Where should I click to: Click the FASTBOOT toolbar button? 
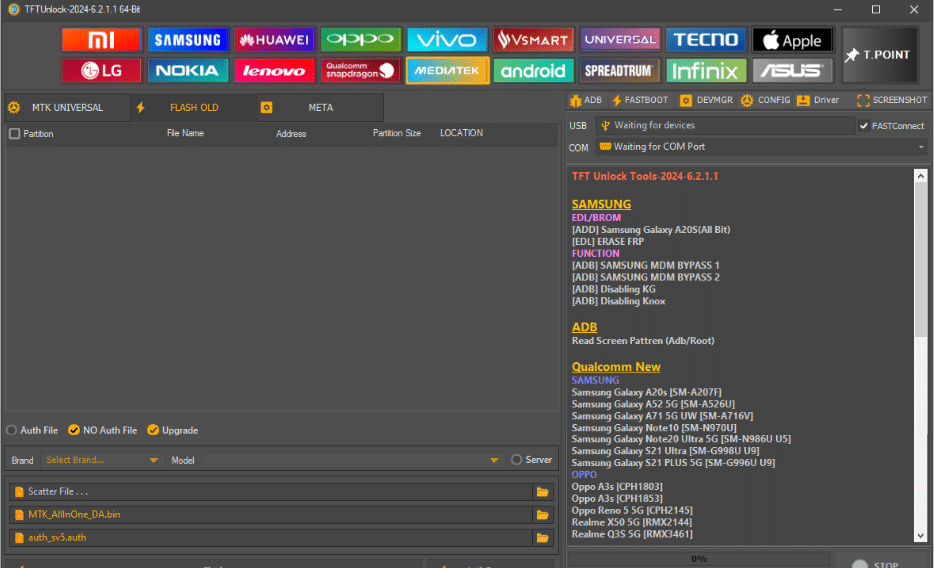click(x=640, y=100)
